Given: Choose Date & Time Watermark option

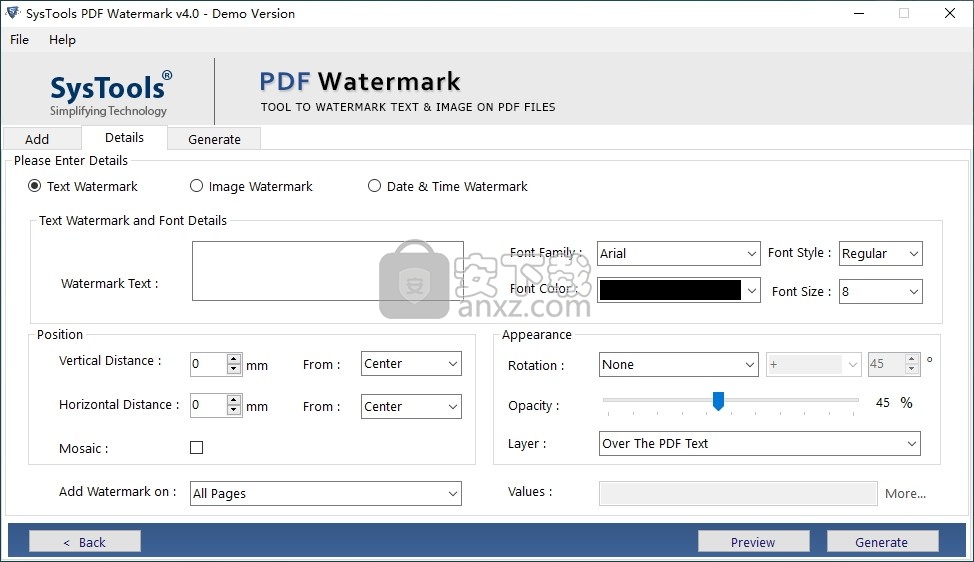Looking at the screenshot, I should pos(374,186).
